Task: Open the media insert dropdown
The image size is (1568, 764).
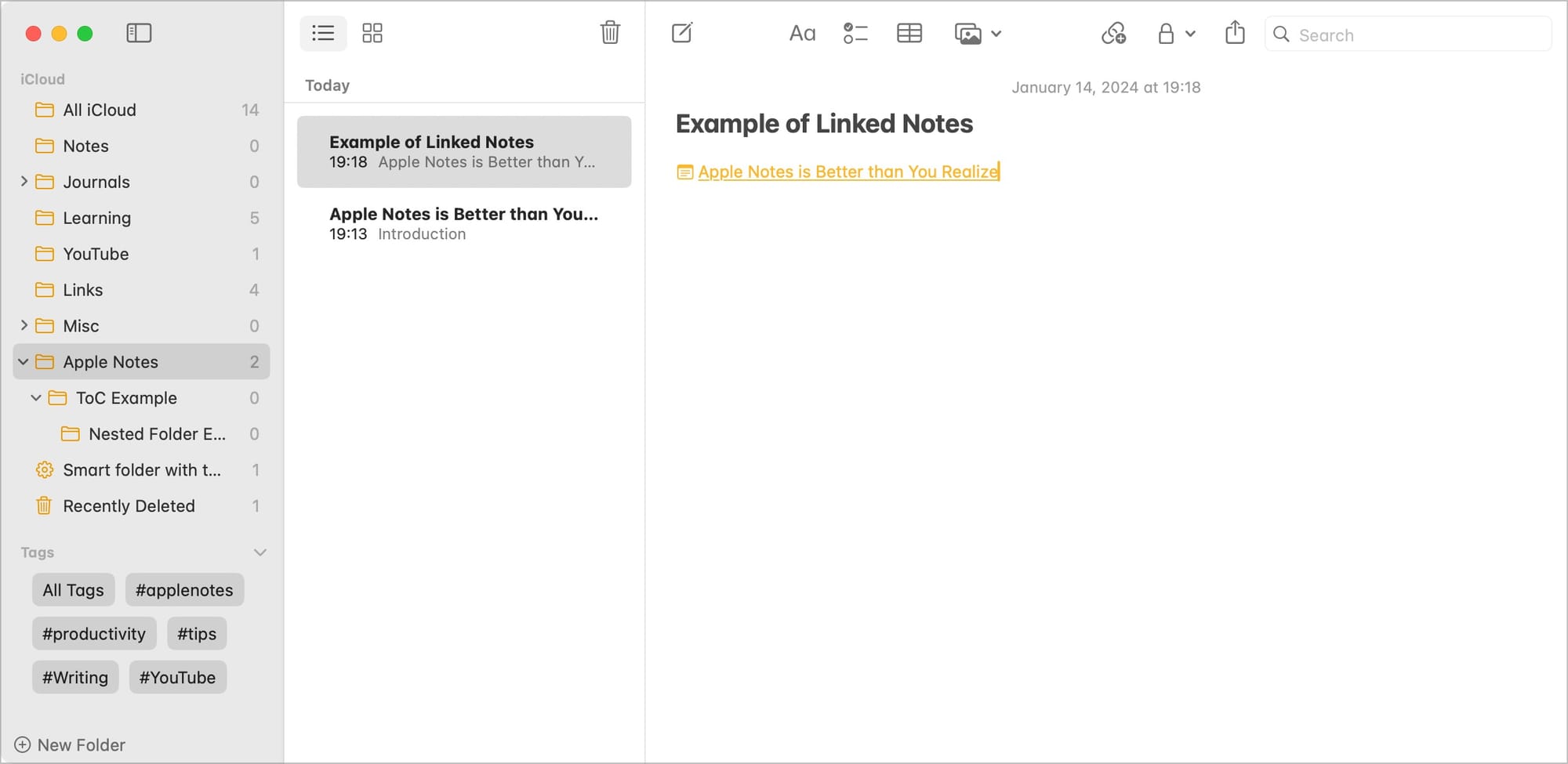Action: [x=978, y=34]
